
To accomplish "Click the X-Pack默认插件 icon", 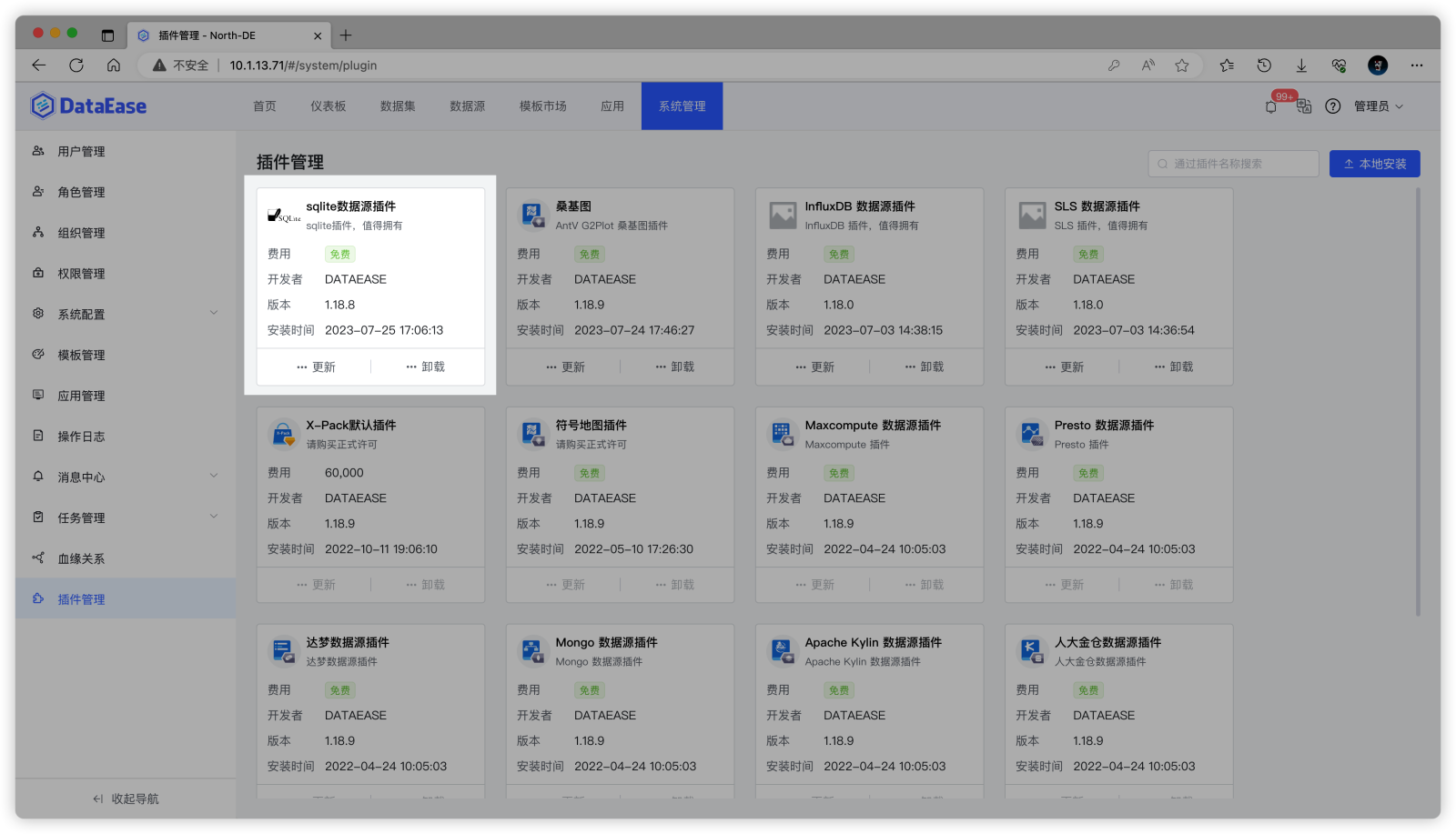I will (x=284, y=434).
